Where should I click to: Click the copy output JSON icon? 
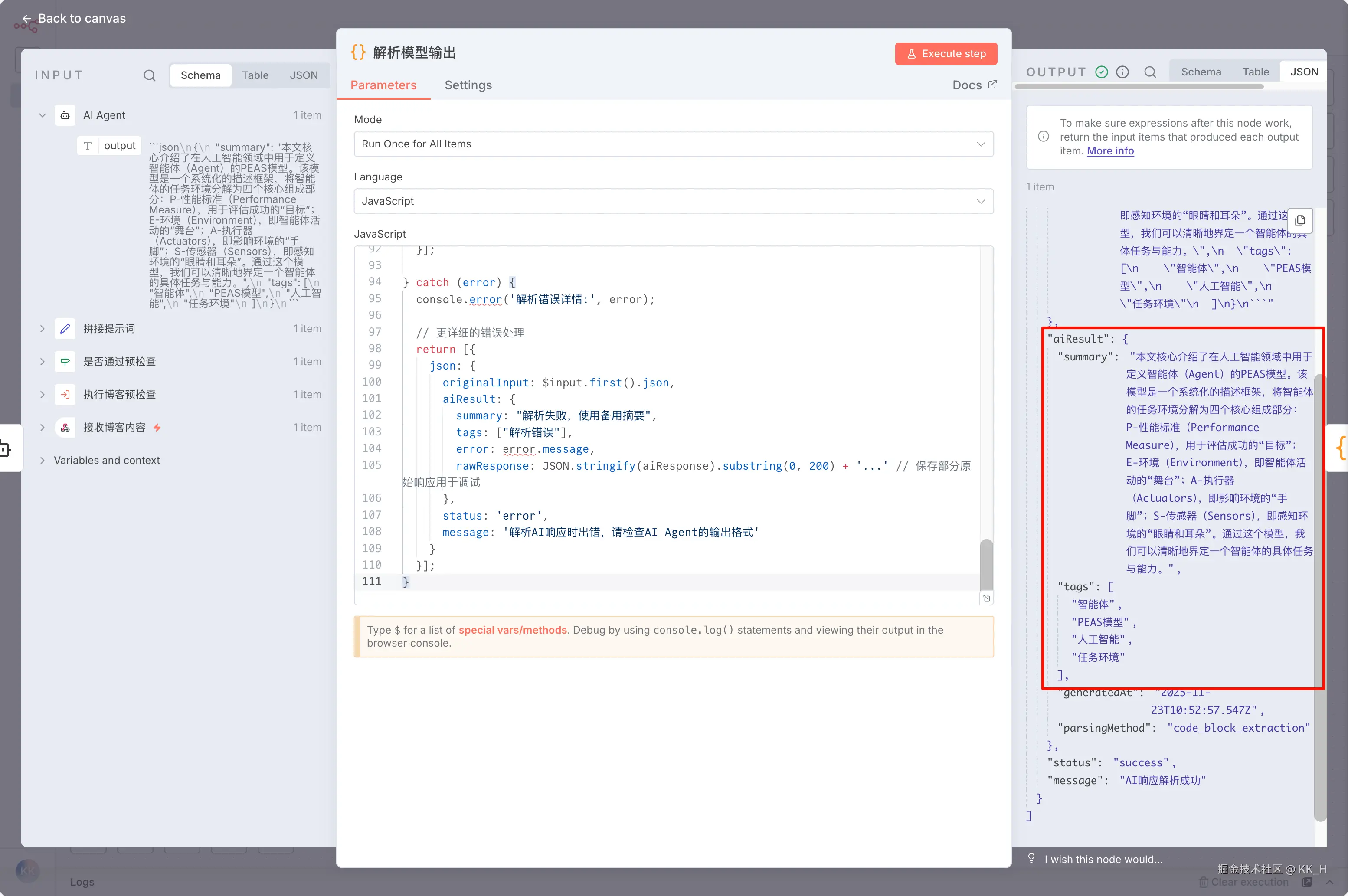1300,221
